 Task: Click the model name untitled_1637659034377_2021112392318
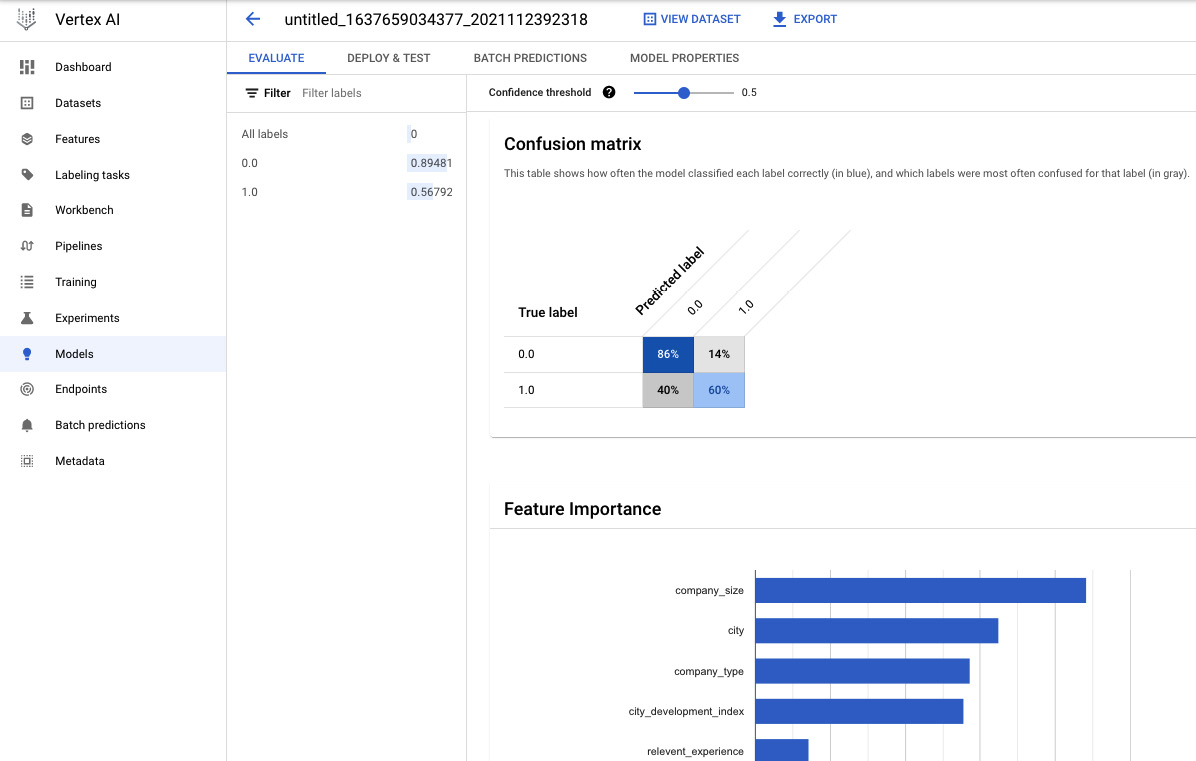click(x=436, y=20)
